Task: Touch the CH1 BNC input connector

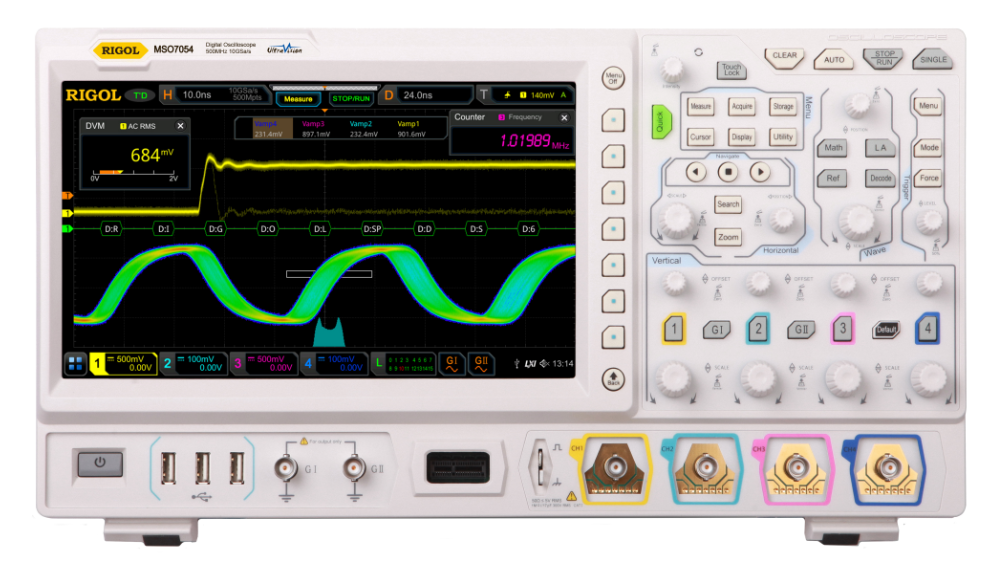Action: [614, 468]
